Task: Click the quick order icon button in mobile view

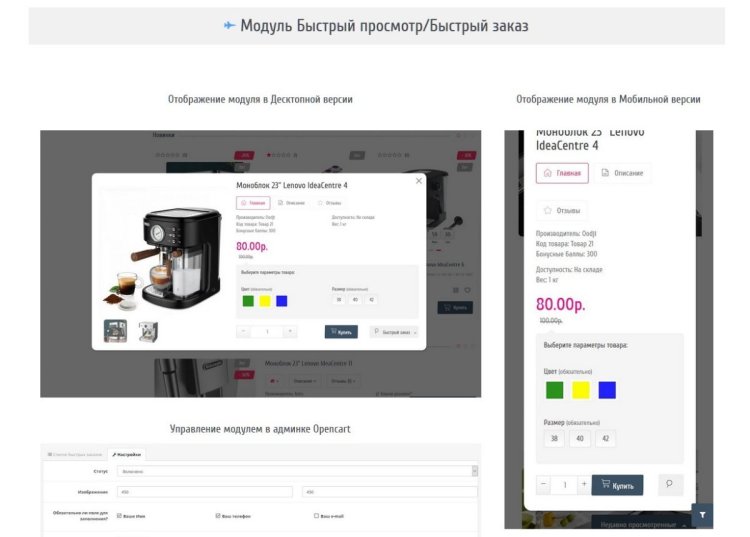Action: [670, 484]
